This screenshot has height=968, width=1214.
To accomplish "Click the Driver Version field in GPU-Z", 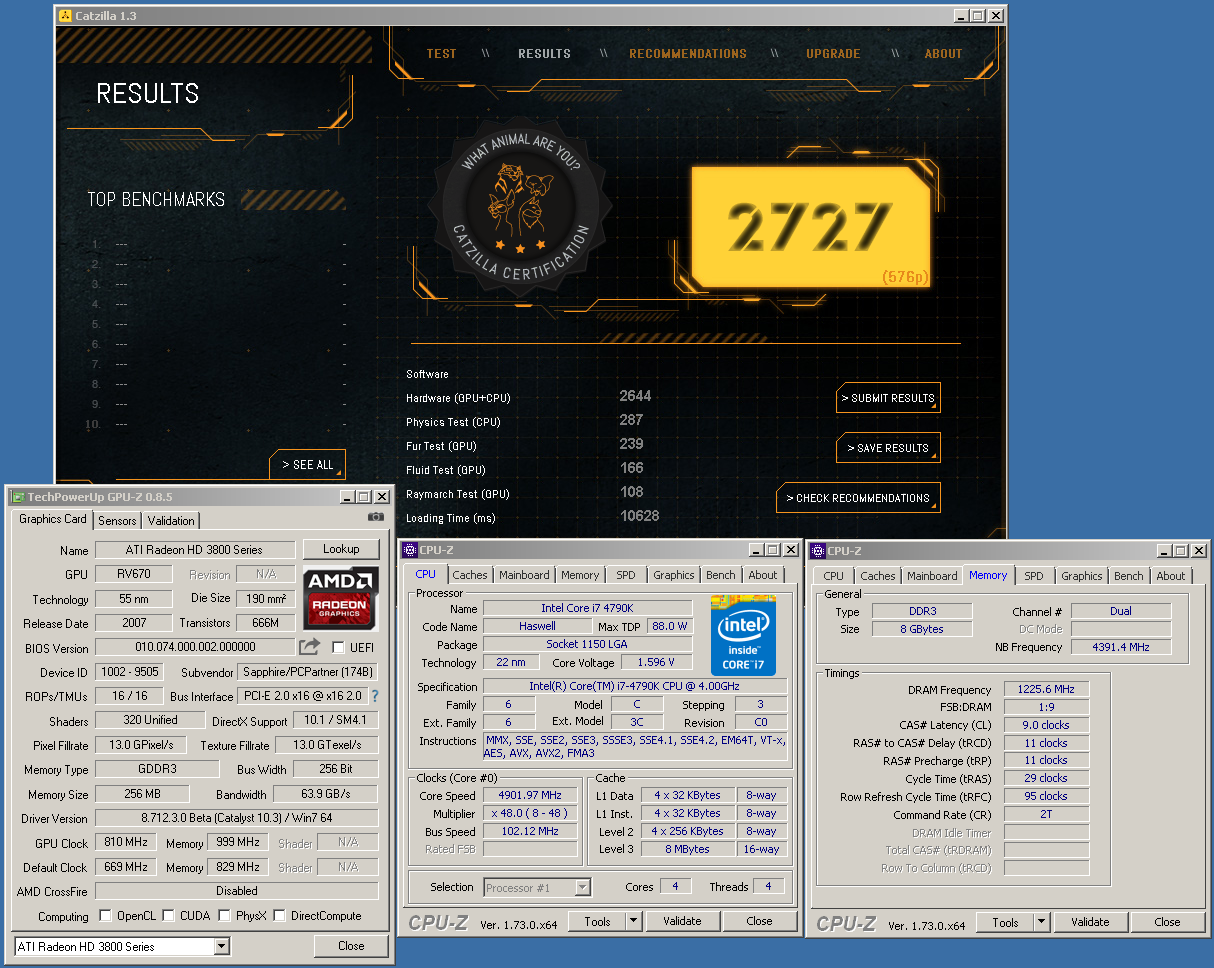I will pyautogui.click(x=237, y=818).
